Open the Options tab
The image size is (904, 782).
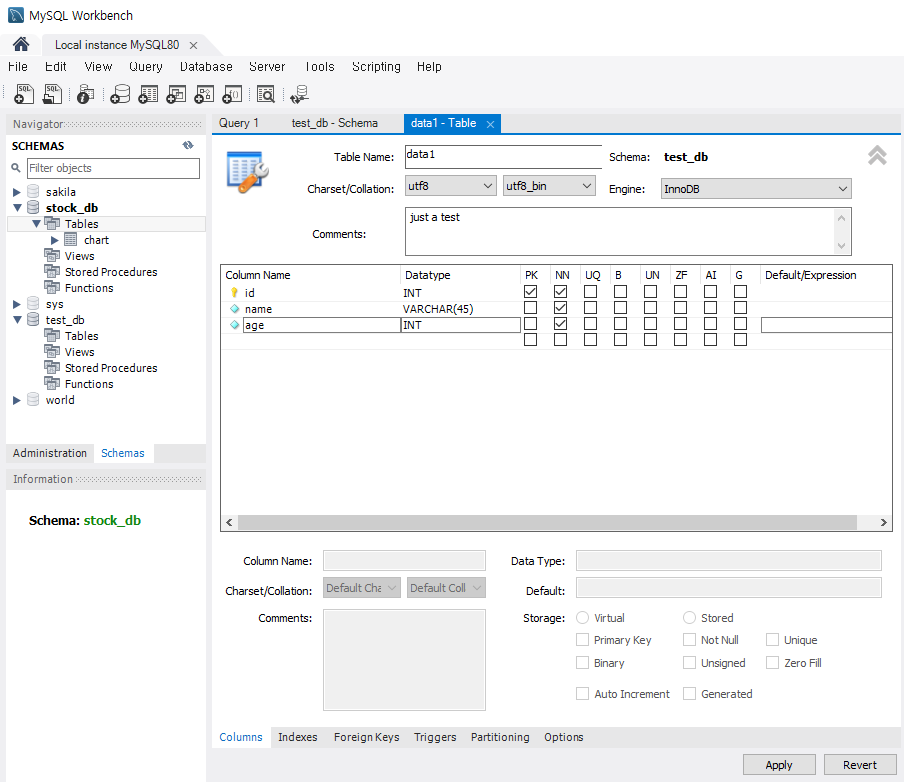(x=564, y=737)
